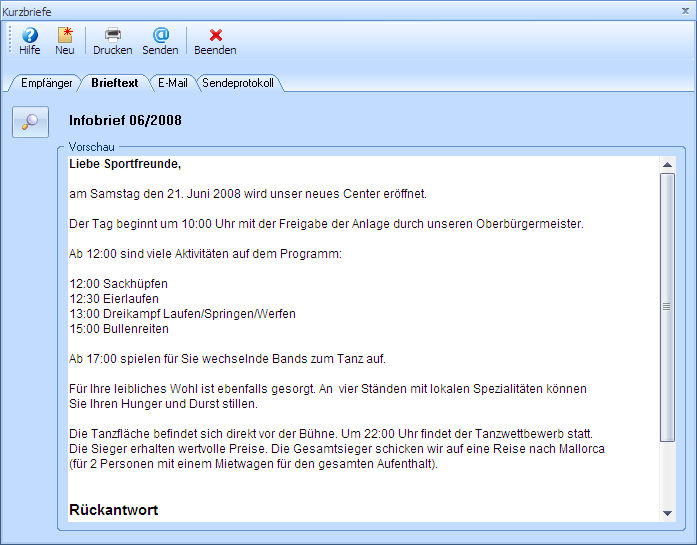Click the line 12:30 Eierlaufen
The height and width of the screenshot is (545, 697).
tap(114, 299)
